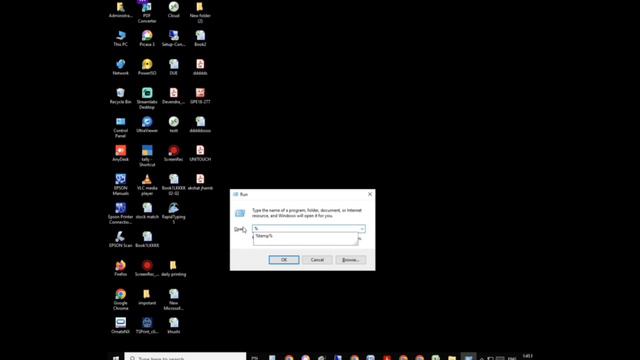Click the Browse... button in Run dialog
This screenshot has height=360, width=640.
coord(351,260)
